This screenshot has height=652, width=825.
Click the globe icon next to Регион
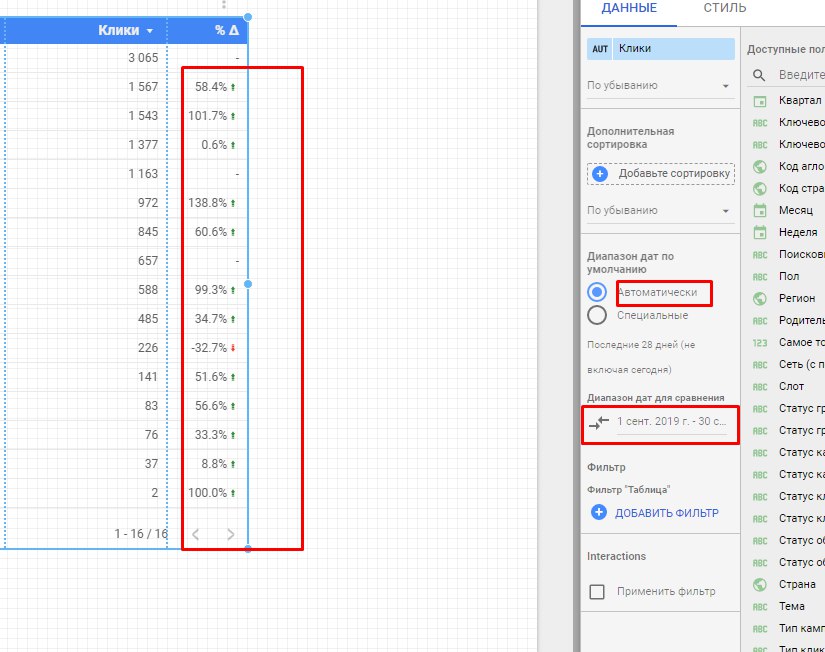[760, 298]
